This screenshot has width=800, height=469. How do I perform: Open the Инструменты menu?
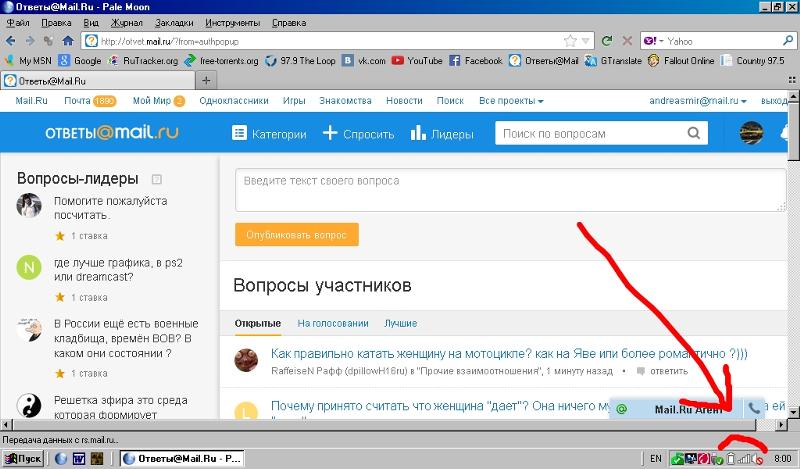233,22
